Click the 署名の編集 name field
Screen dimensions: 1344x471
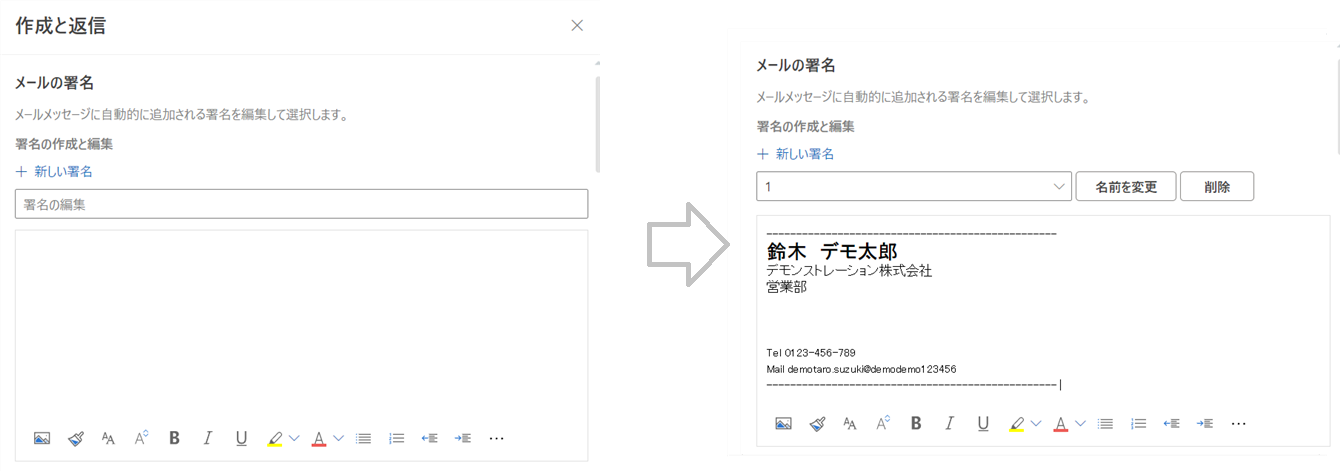pyautogui.click(x=302, y=204)
